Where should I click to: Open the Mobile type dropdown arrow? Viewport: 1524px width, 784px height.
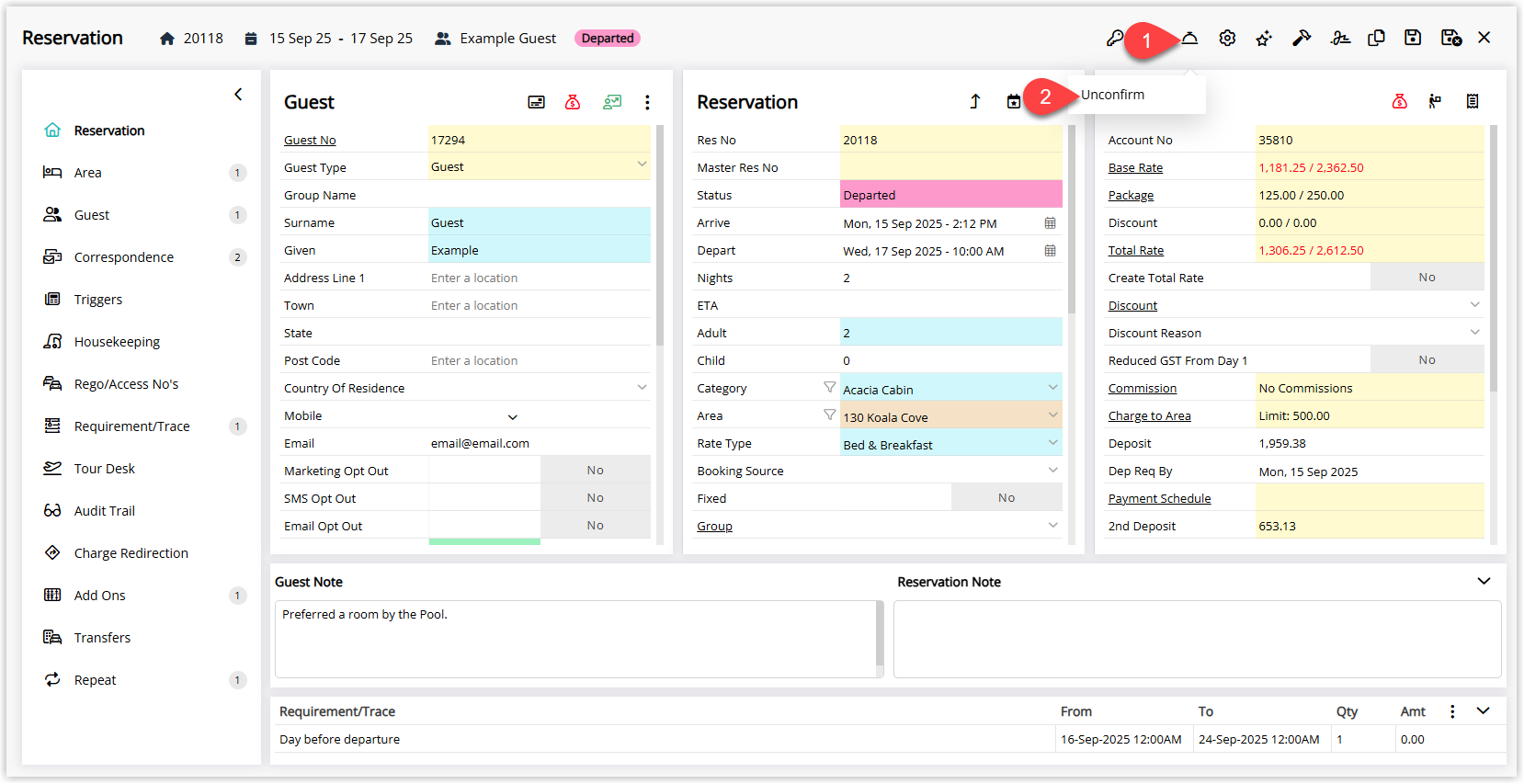coord(513,416)
